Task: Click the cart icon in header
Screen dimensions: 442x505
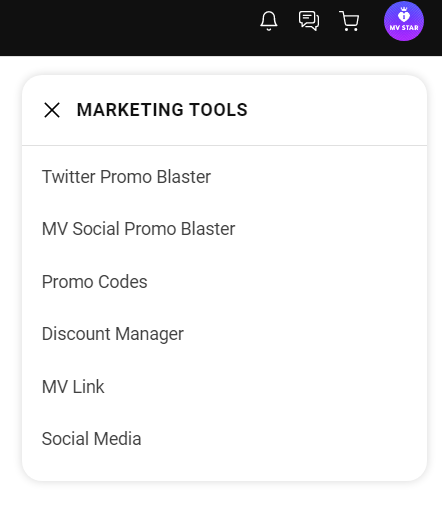Action: (x=349, y=21)
